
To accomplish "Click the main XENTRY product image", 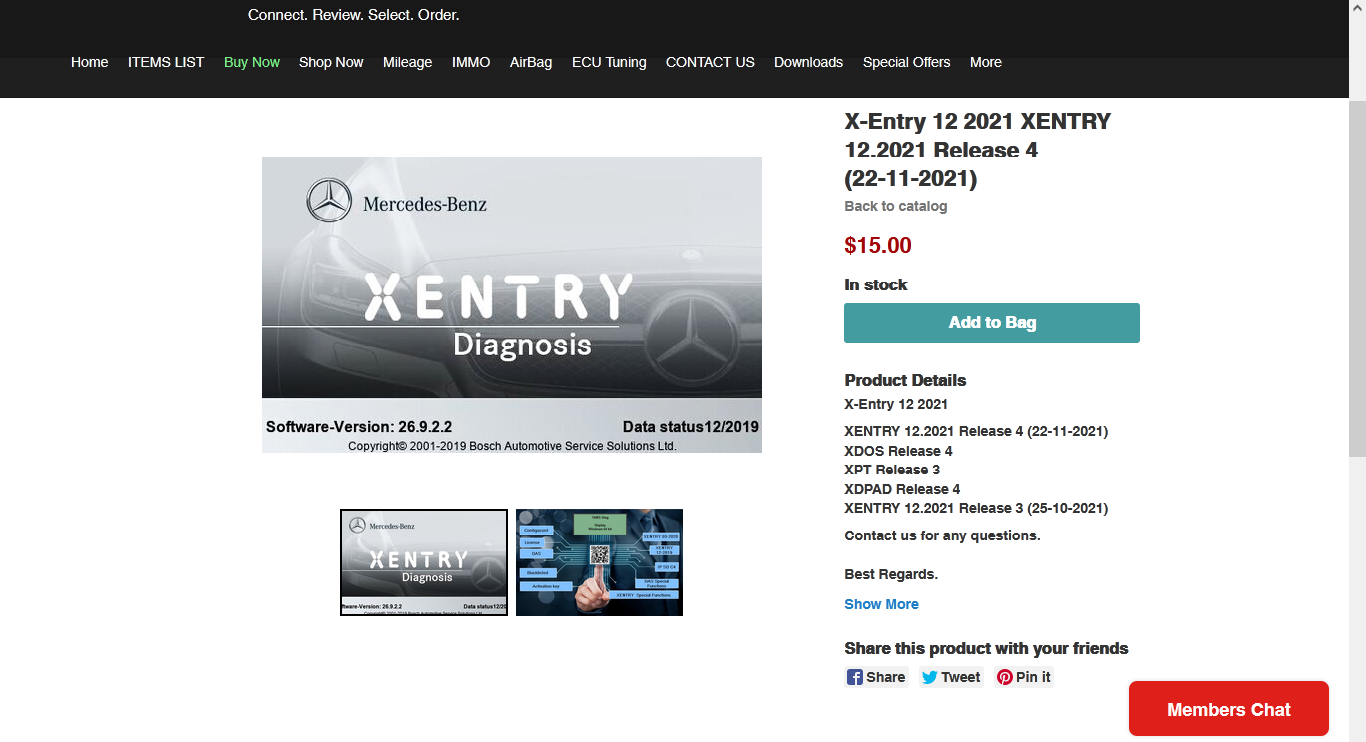I will [x=511, y=305].
